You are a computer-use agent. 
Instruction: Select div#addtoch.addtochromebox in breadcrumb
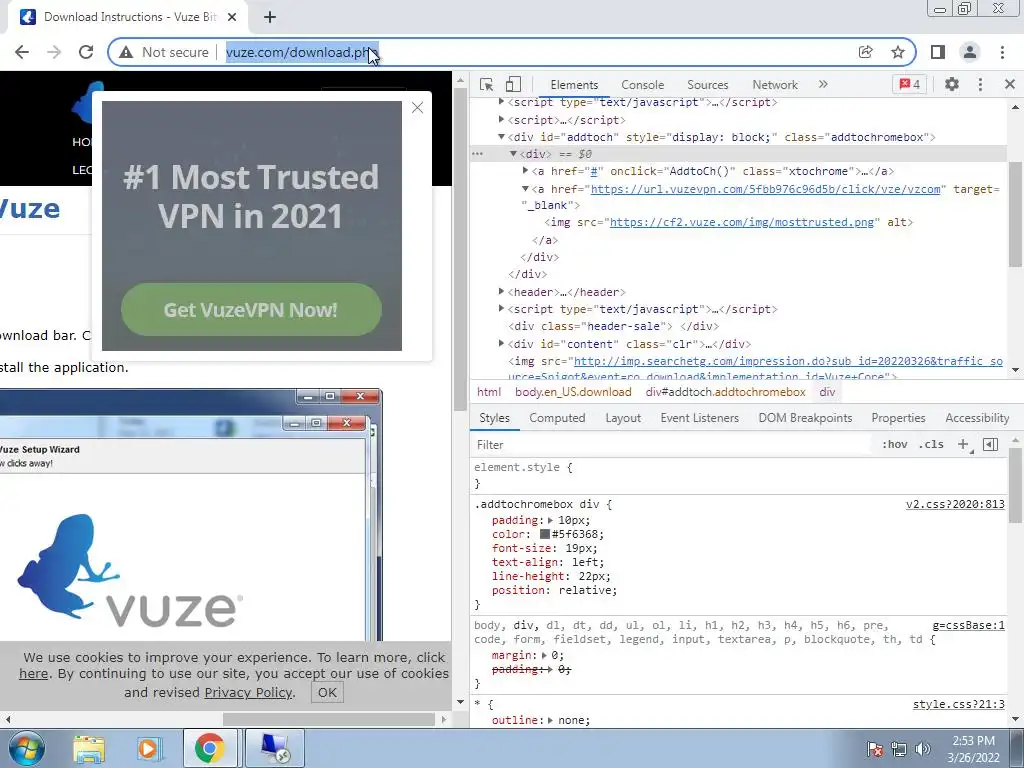(x=725, y=392)
